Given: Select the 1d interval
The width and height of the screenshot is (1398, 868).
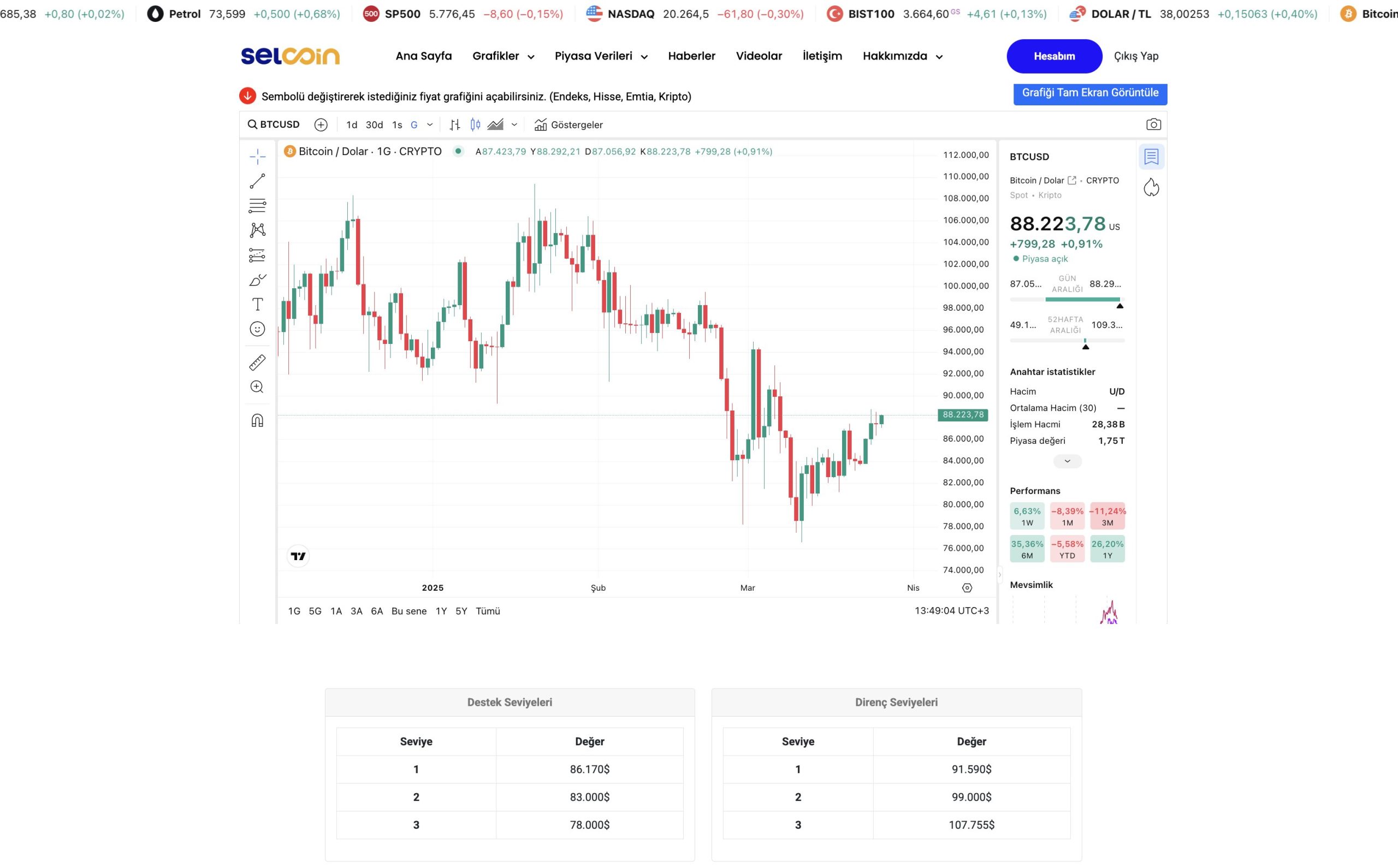Looking at the screenshot, I should [352, 124].
